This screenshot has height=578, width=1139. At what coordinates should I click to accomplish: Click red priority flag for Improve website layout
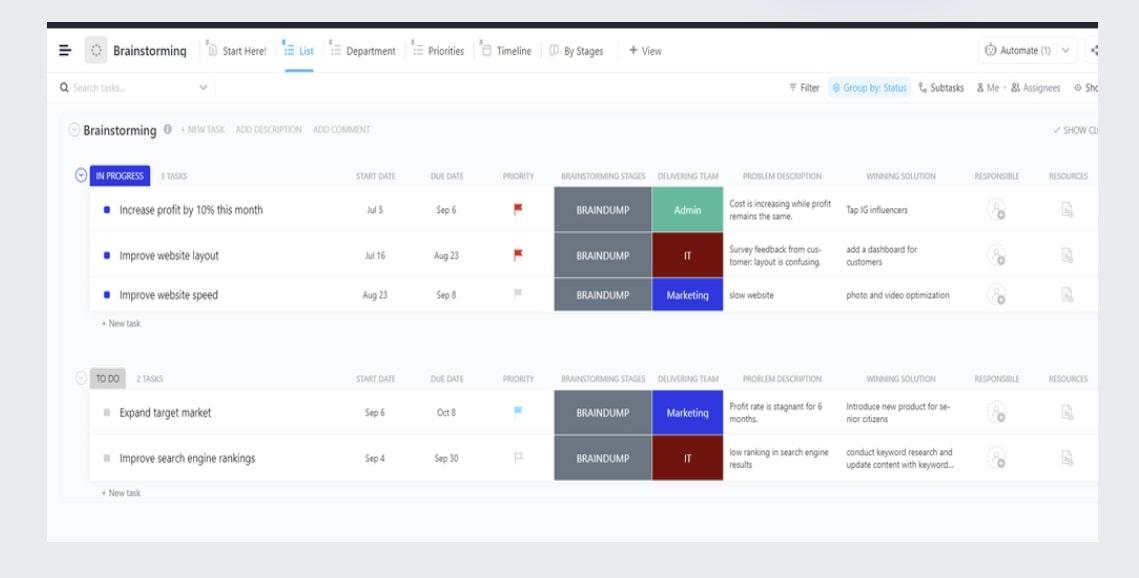tap(518, 255)
